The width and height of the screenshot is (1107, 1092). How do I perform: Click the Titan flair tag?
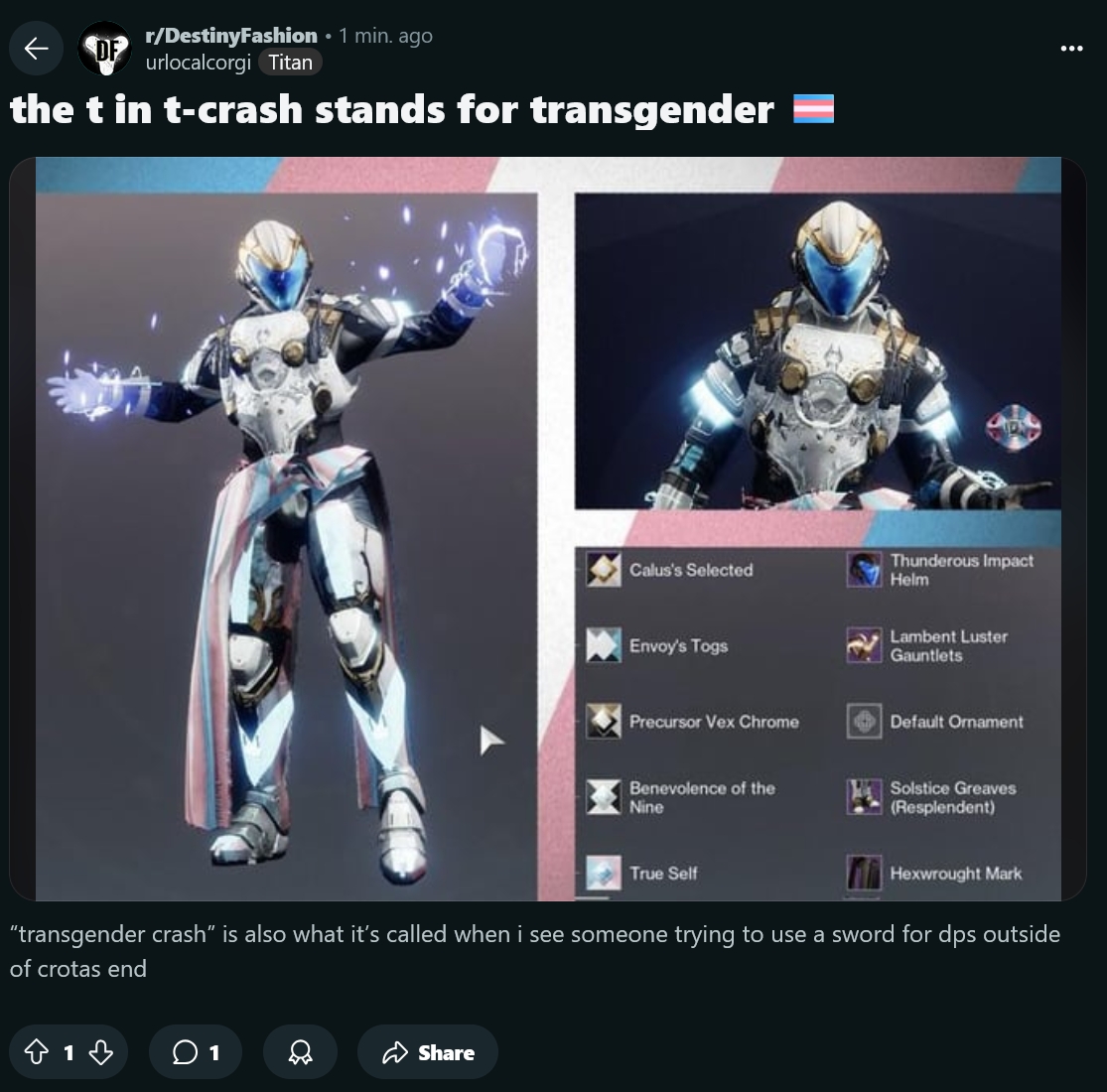tap(290, 63)
